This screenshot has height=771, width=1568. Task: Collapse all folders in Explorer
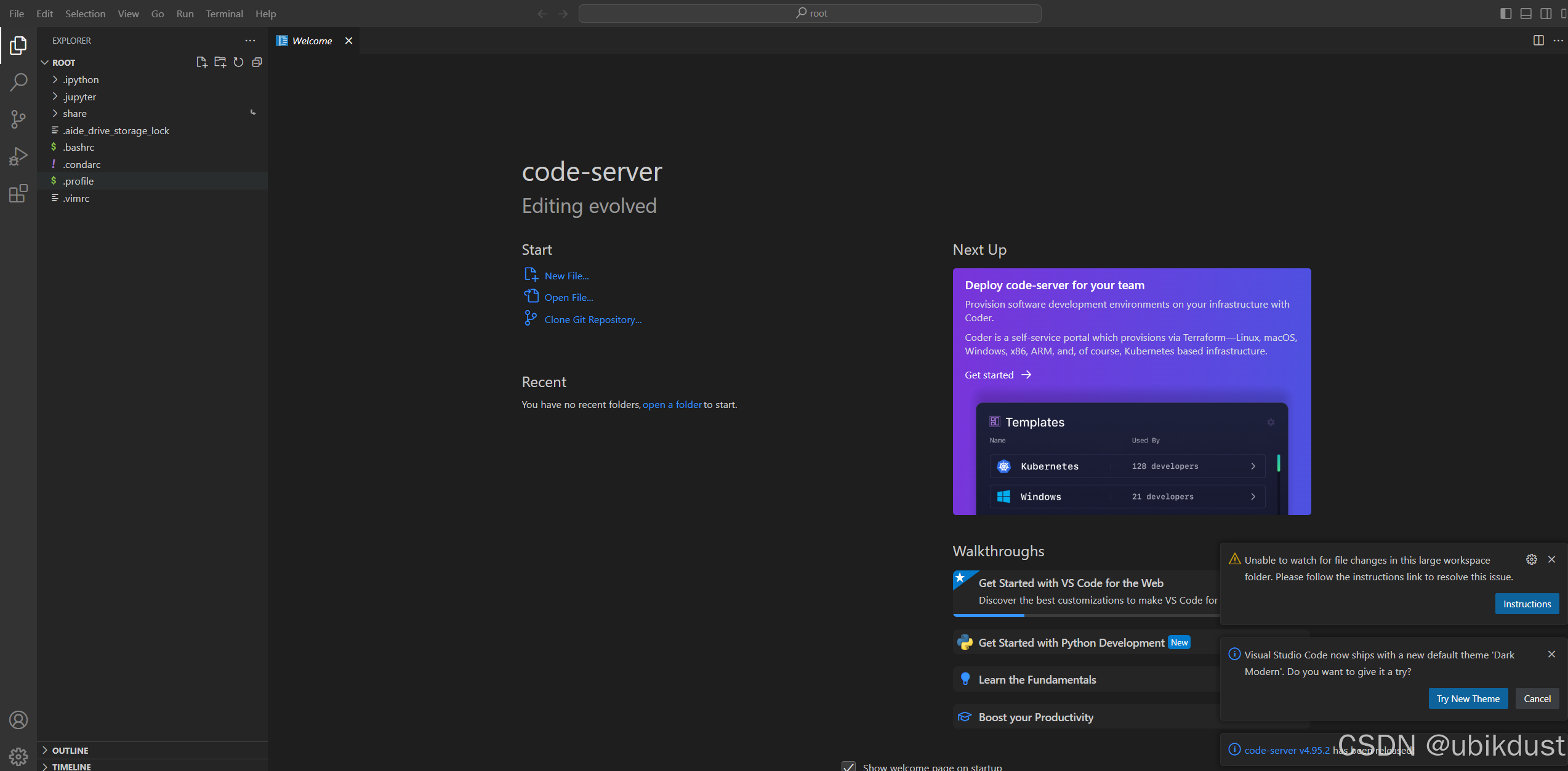point(257,62)
